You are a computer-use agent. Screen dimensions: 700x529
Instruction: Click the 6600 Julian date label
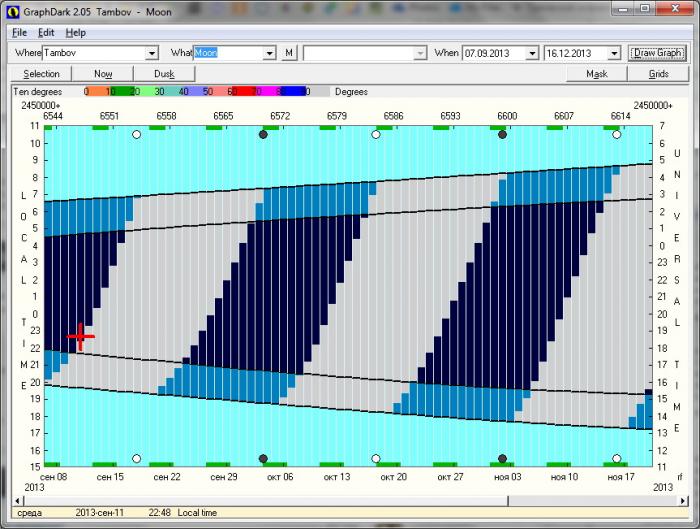tap(507, 116)
